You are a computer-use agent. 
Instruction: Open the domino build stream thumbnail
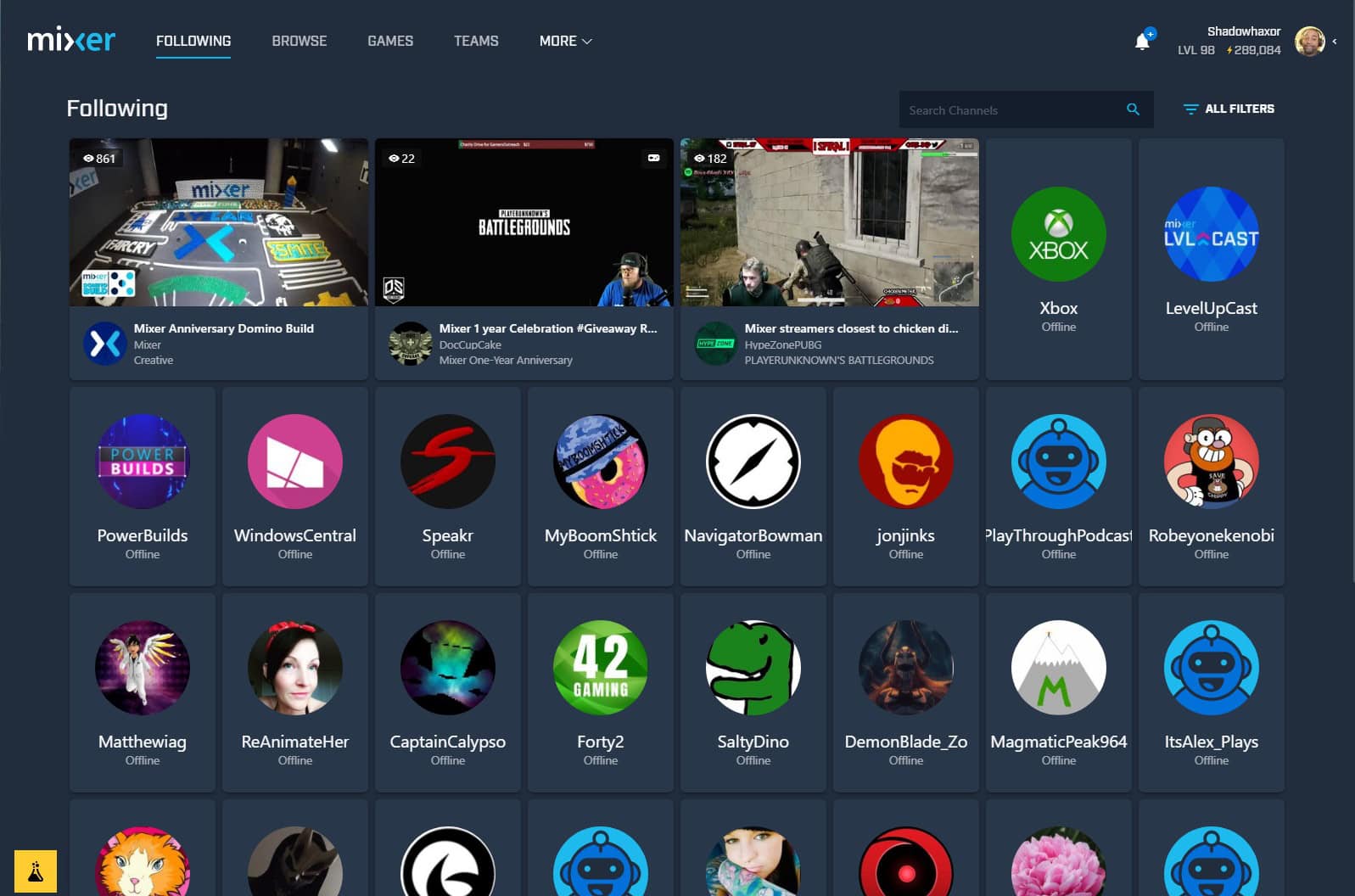pyautogui.click(x=219, y=222)
